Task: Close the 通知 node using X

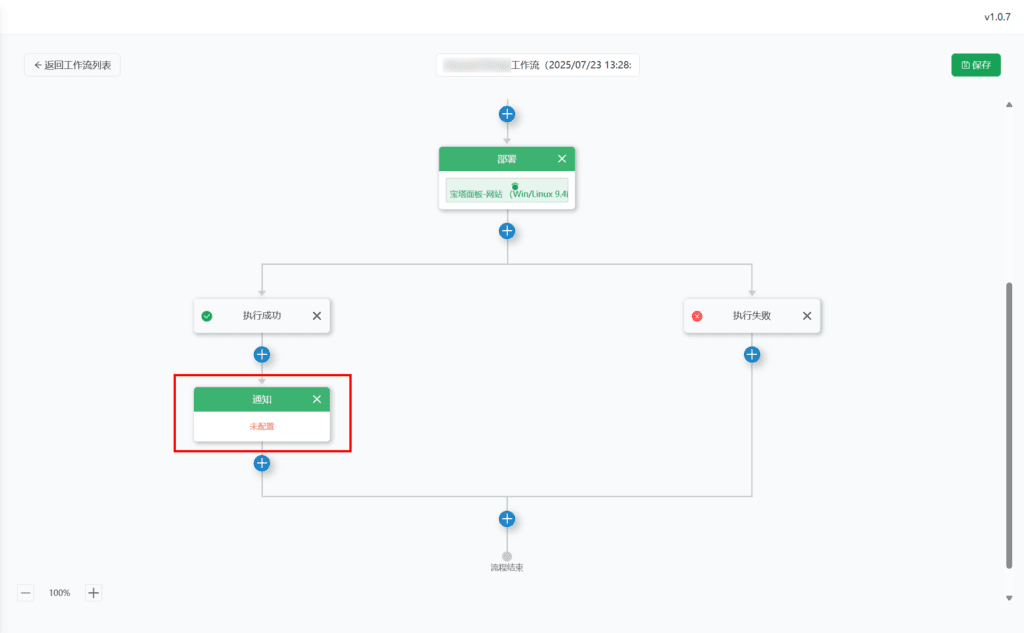Action: (317, 399)
